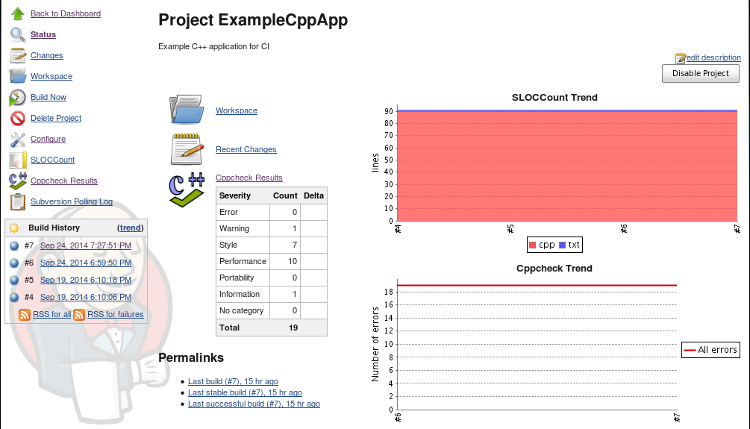Click the SLOCCount icon in sidebar
The image size is (750, 429).
tap(17, 160)
